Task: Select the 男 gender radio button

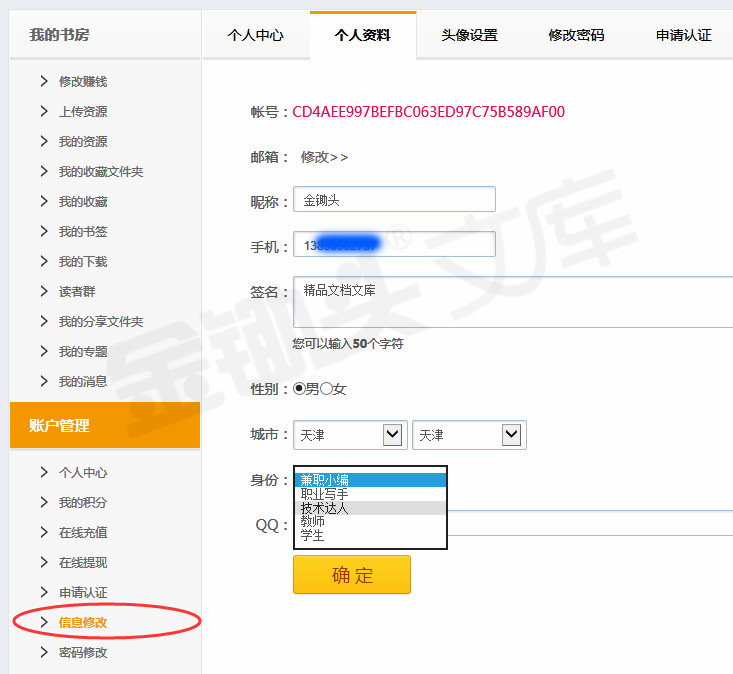Action: pyautogui.click(x=299, y=388)
